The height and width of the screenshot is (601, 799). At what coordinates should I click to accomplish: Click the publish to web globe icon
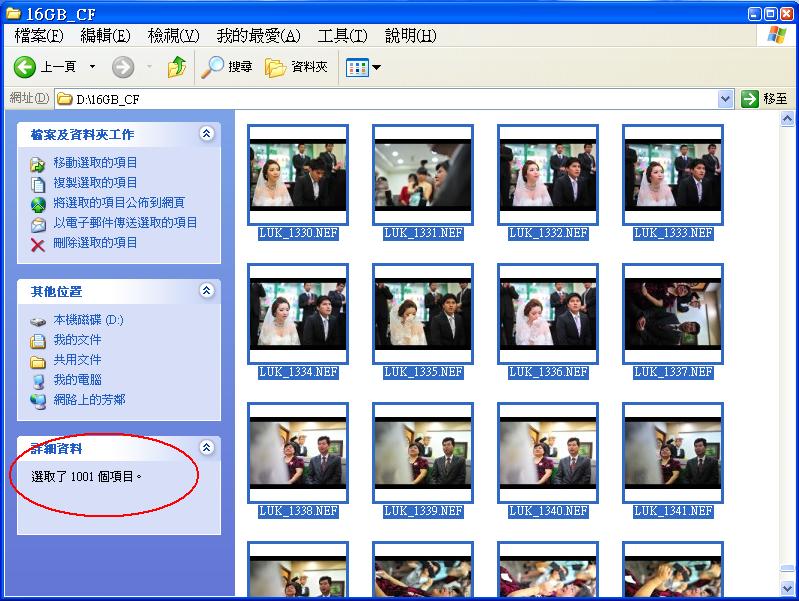point(38,204)
